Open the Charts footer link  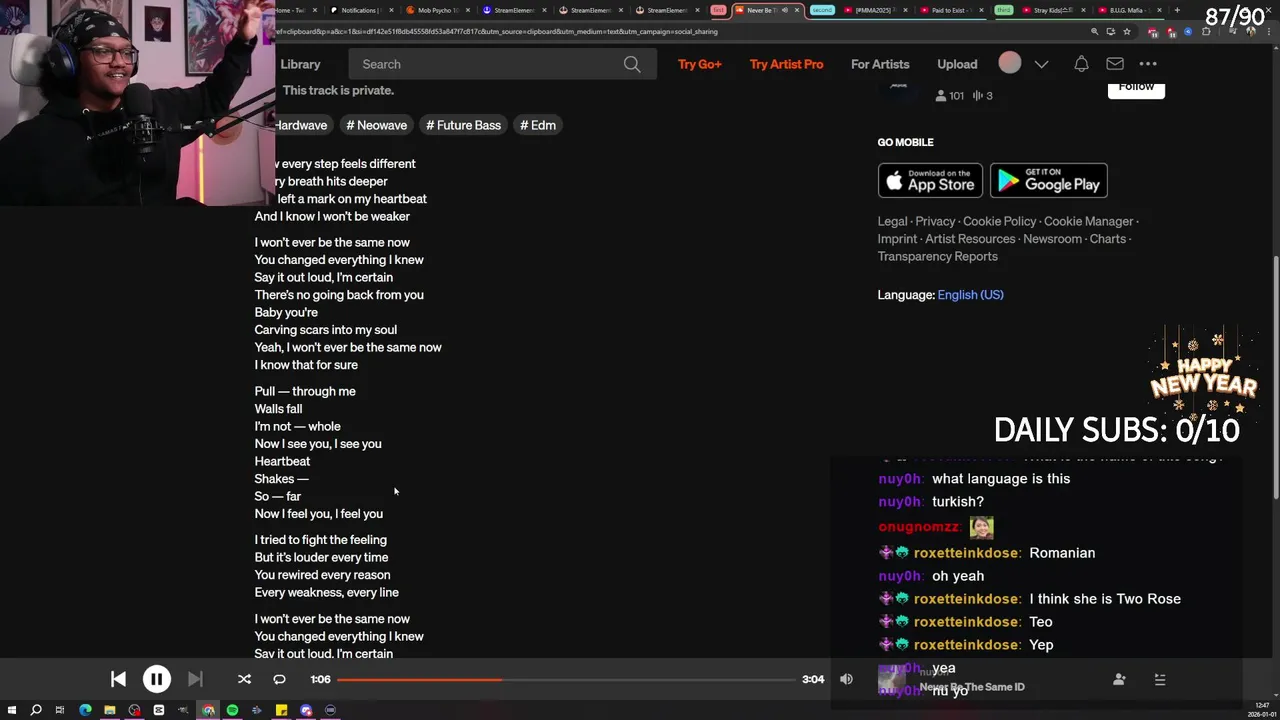pos(1107,239)
